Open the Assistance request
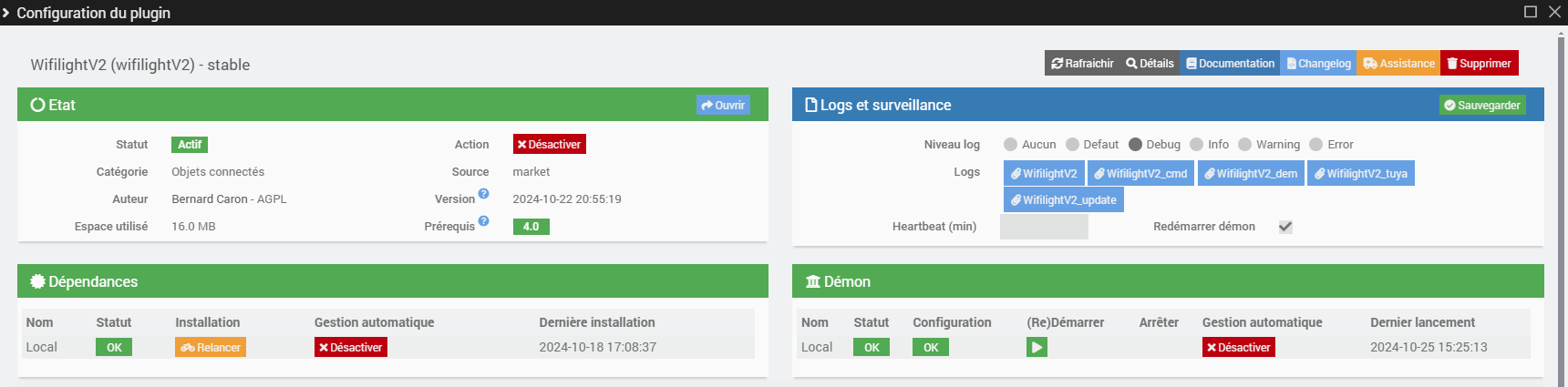 point(1398,64)
